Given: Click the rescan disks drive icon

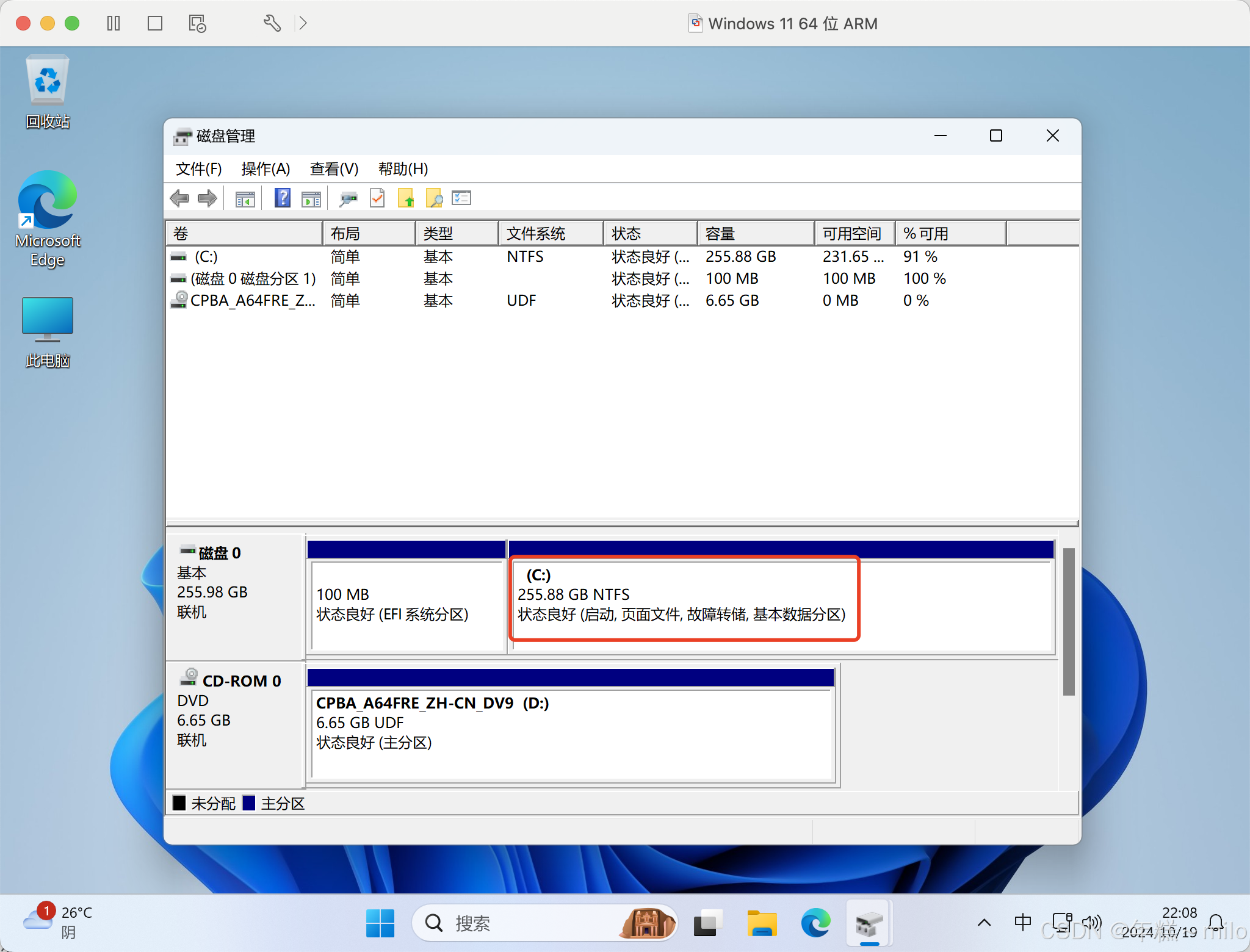Looking at the screenshot, I should click(x=349, y=198).
